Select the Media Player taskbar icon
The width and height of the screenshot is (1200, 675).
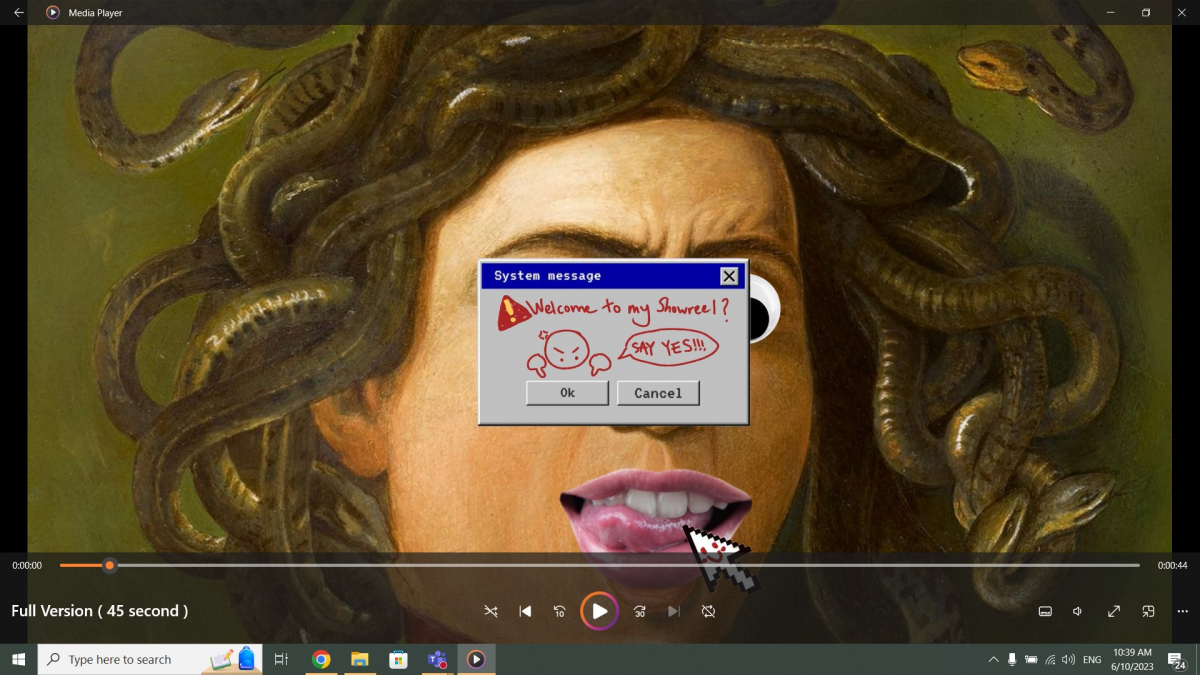pyautogui.click(x=476, y=659)
